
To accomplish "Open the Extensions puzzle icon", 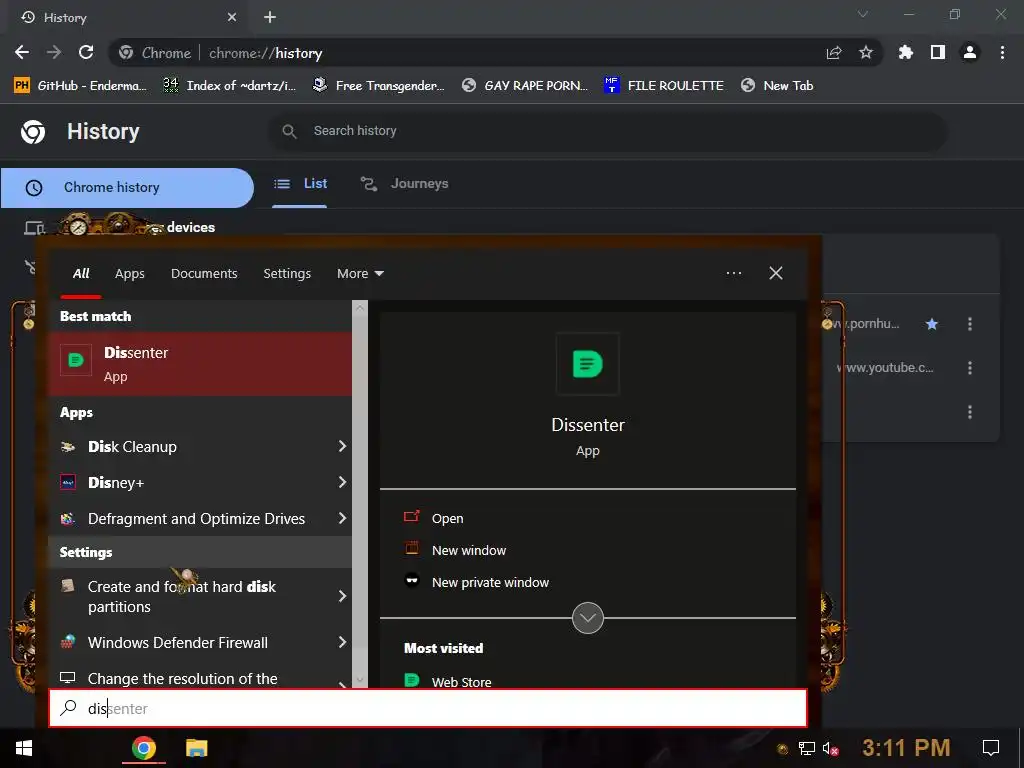I will point(905,52).
